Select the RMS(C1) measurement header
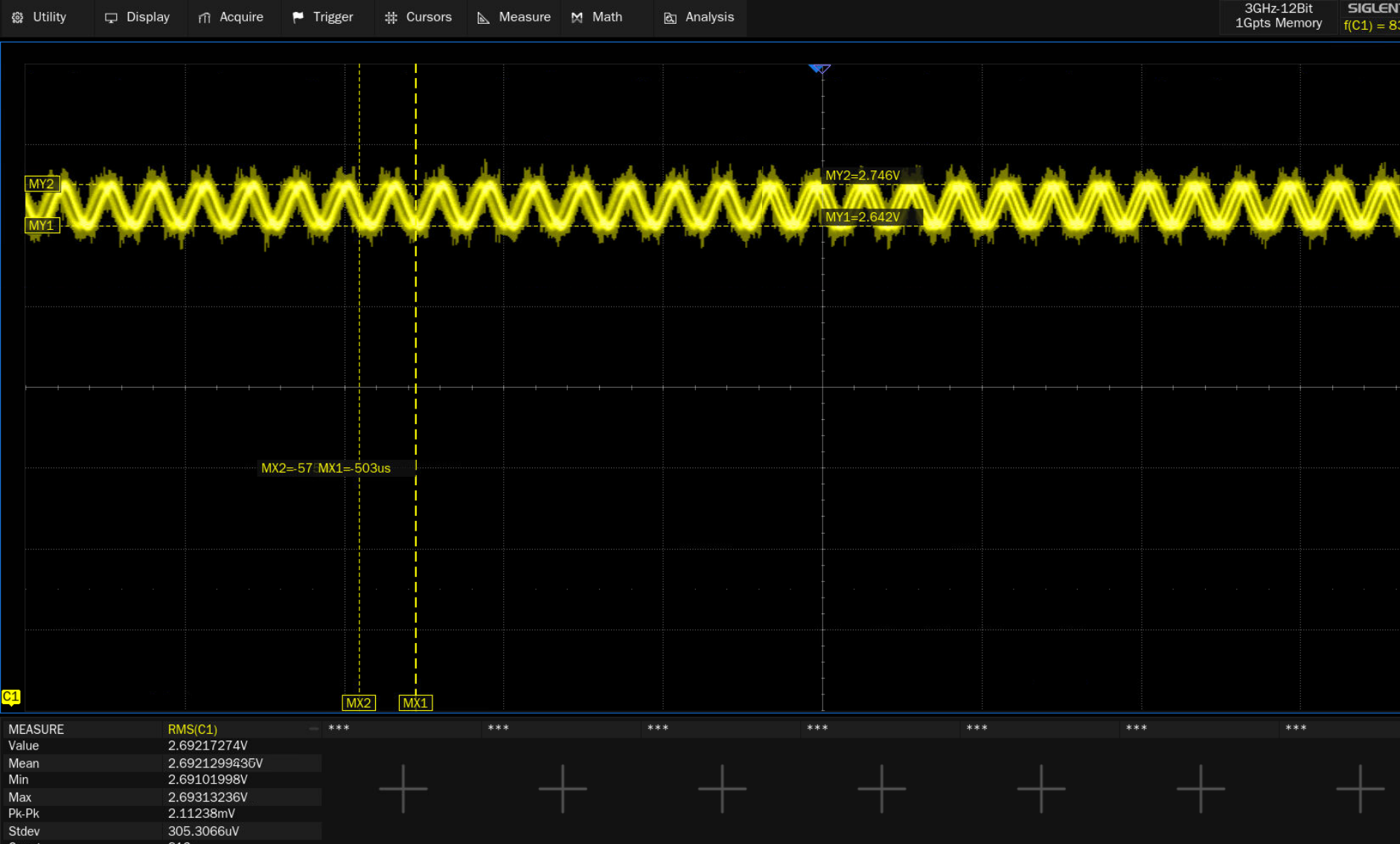1400x844 pixels. tap(193, 729)
